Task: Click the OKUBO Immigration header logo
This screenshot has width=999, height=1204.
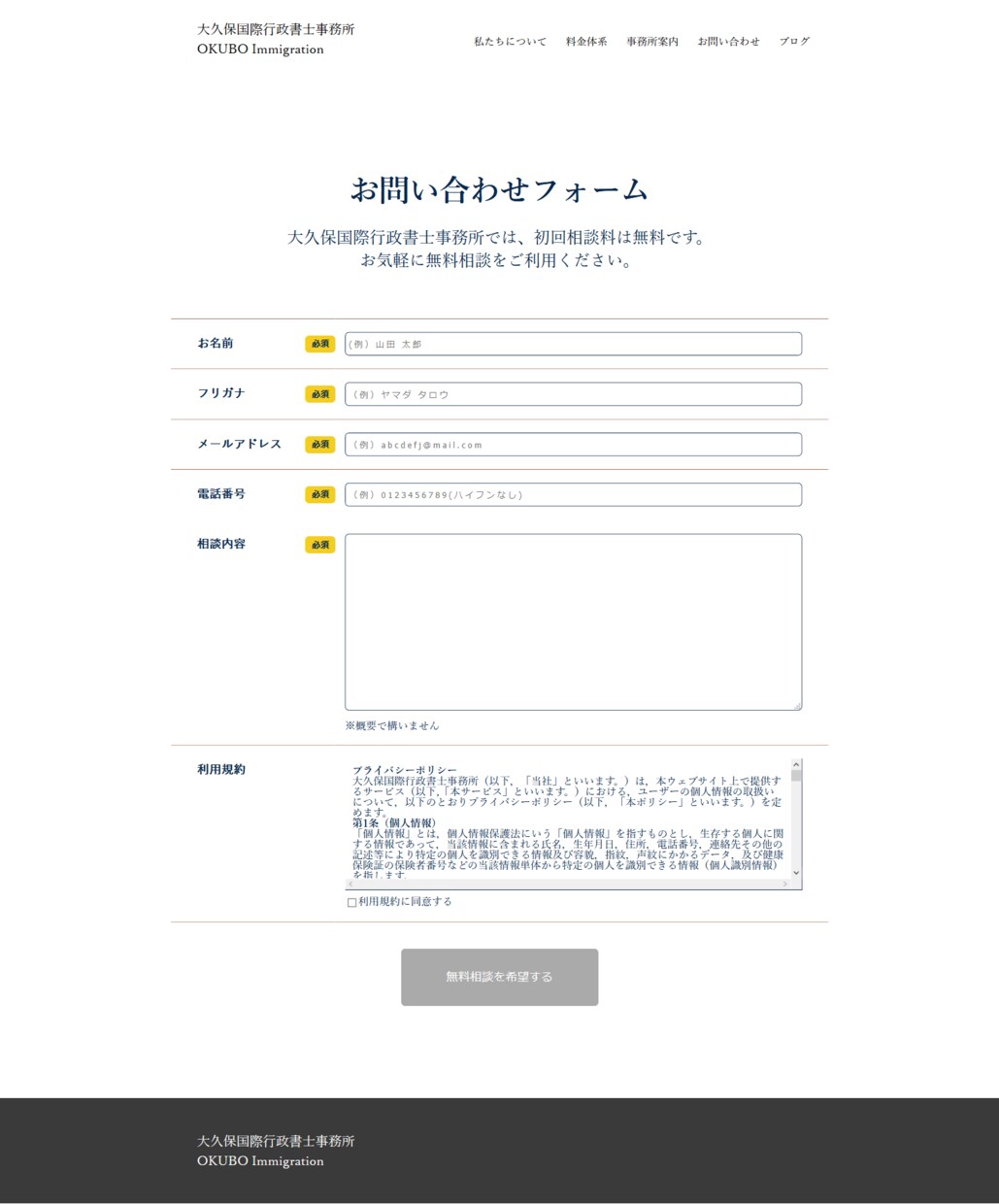Action: [x=276, y=39]
